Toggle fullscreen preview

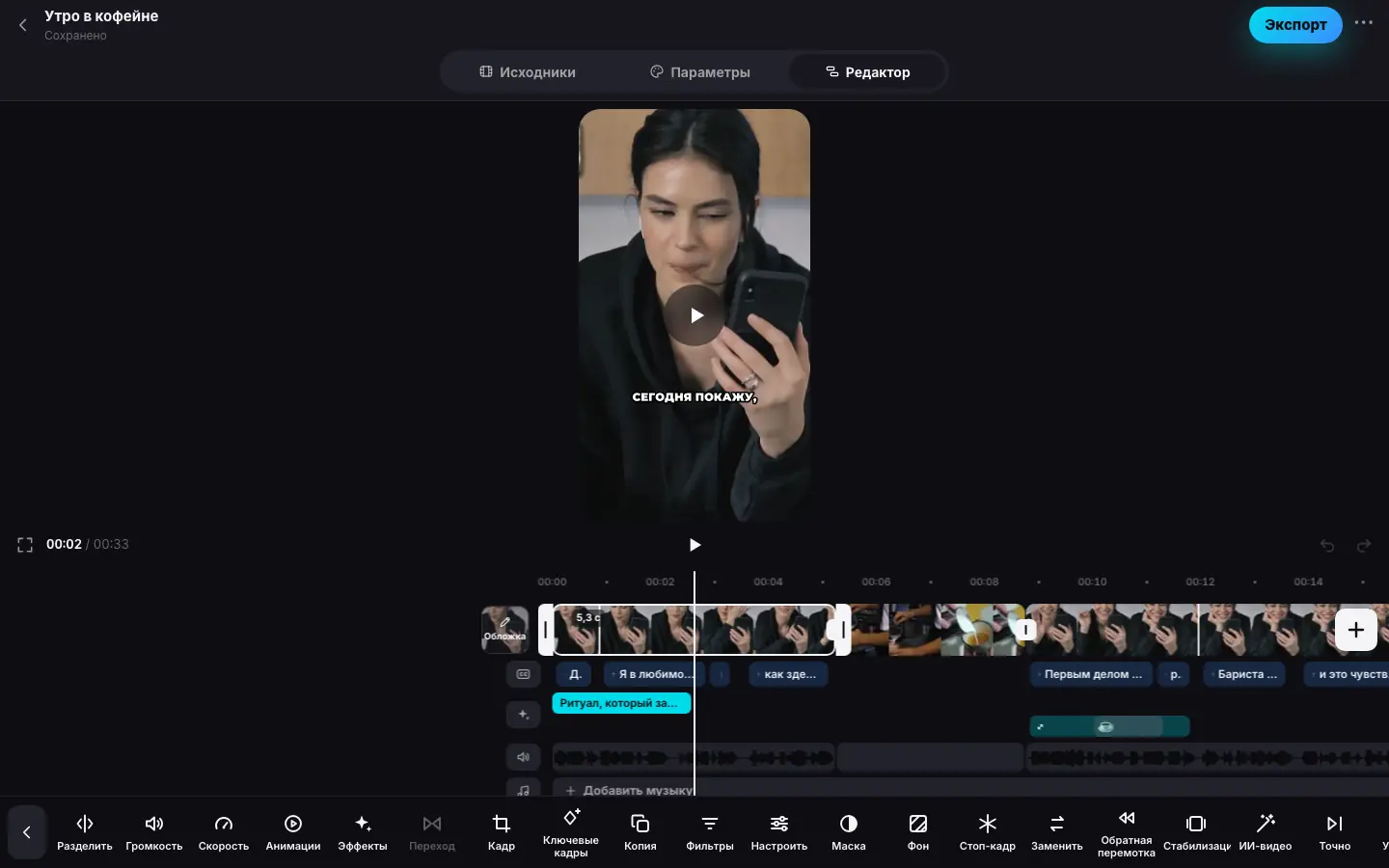(25, 545)
